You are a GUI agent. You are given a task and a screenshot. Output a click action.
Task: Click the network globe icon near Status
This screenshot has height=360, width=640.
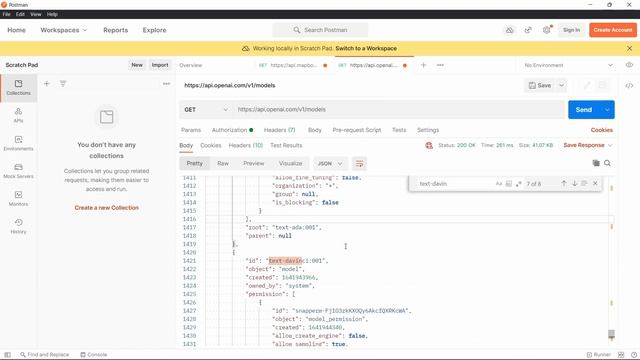pos(429,145)
